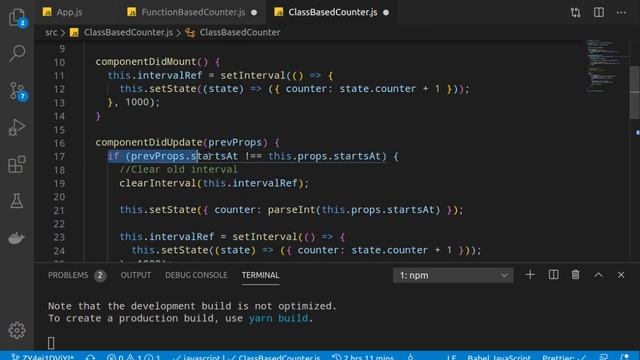The width and height of the screenshot is (640, 360).
Task: Click 'clearInterval' on line 19
Action: coord(158,183)
